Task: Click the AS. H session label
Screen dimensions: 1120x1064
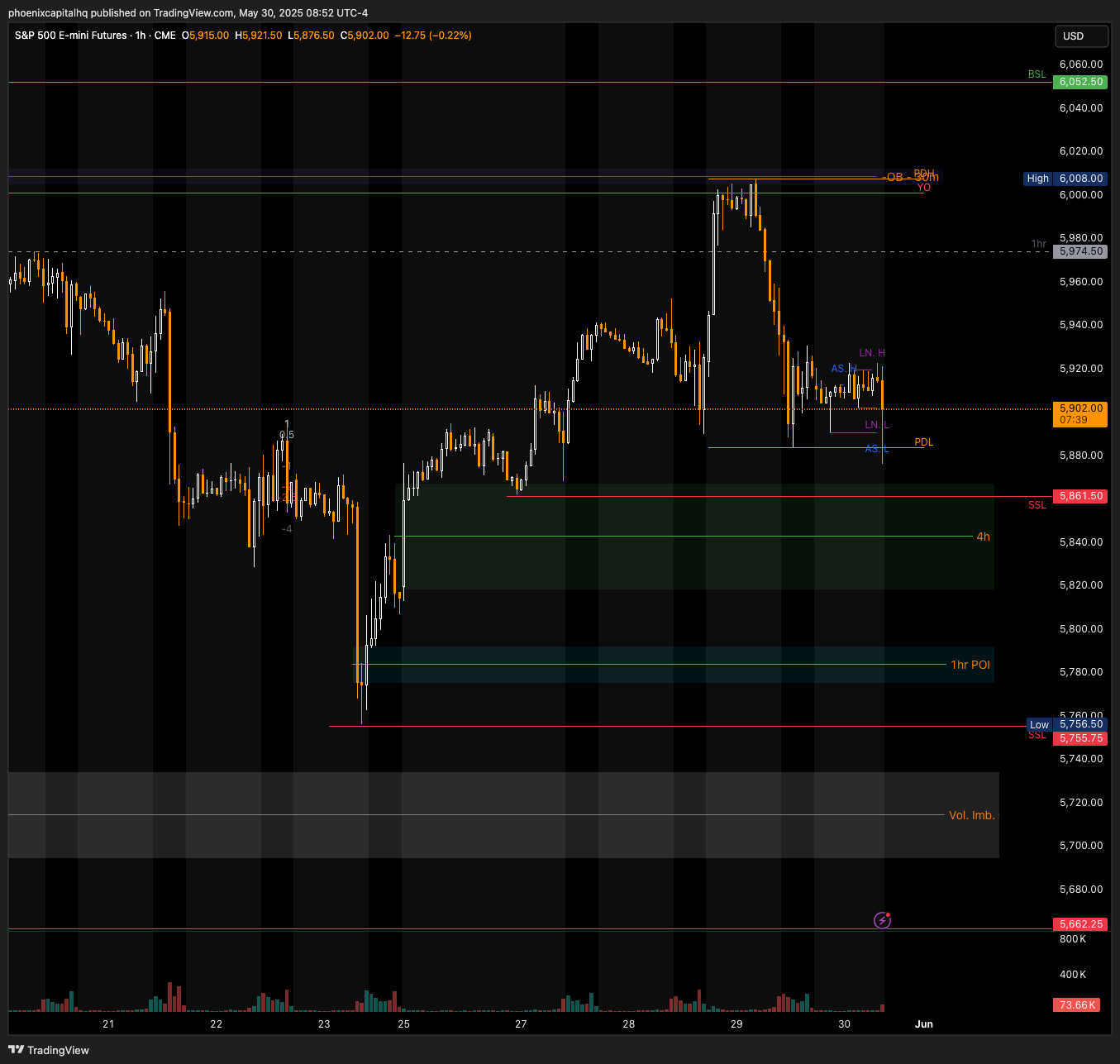Action: [844, 369]
